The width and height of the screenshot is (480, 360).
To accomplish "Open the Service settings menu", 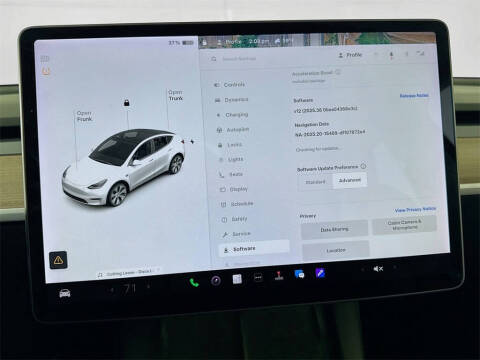I will [x=237, y=234].
